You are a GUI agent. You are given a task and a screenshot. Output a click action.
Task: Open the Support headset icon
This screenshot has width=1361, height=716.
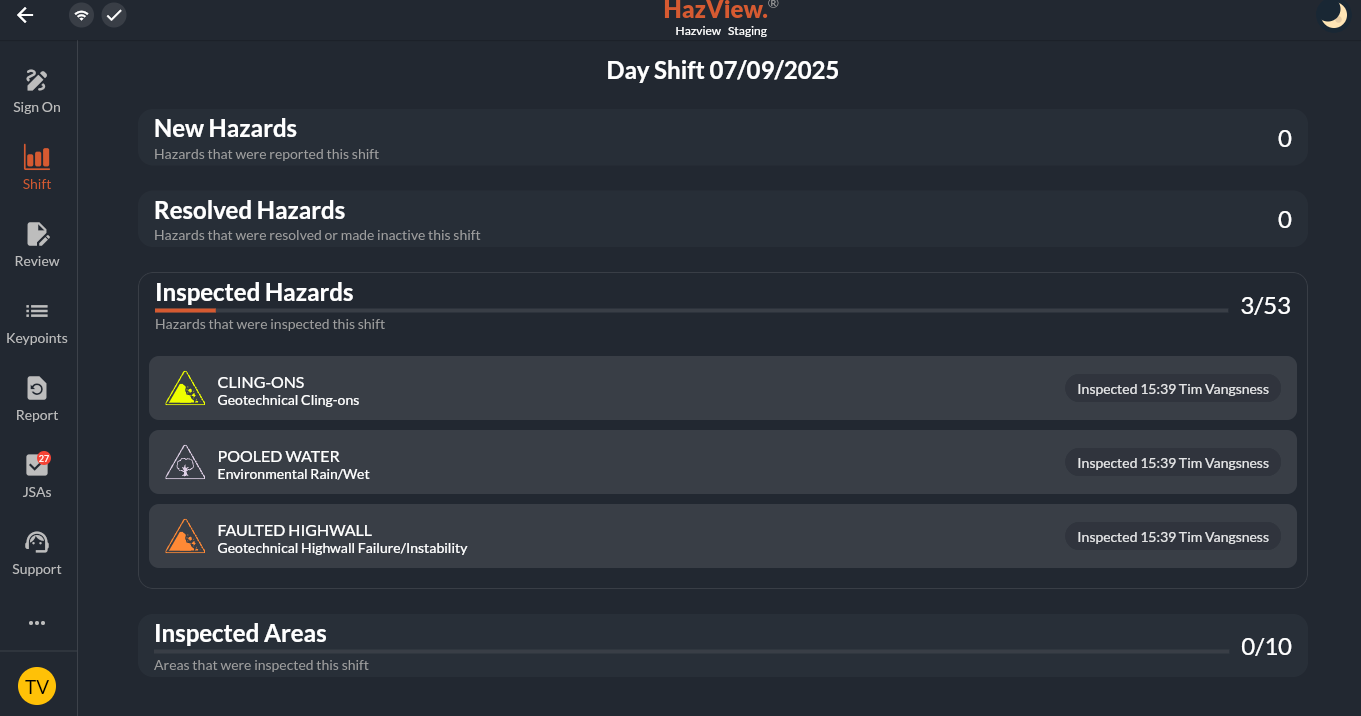(x=37, y=553)
